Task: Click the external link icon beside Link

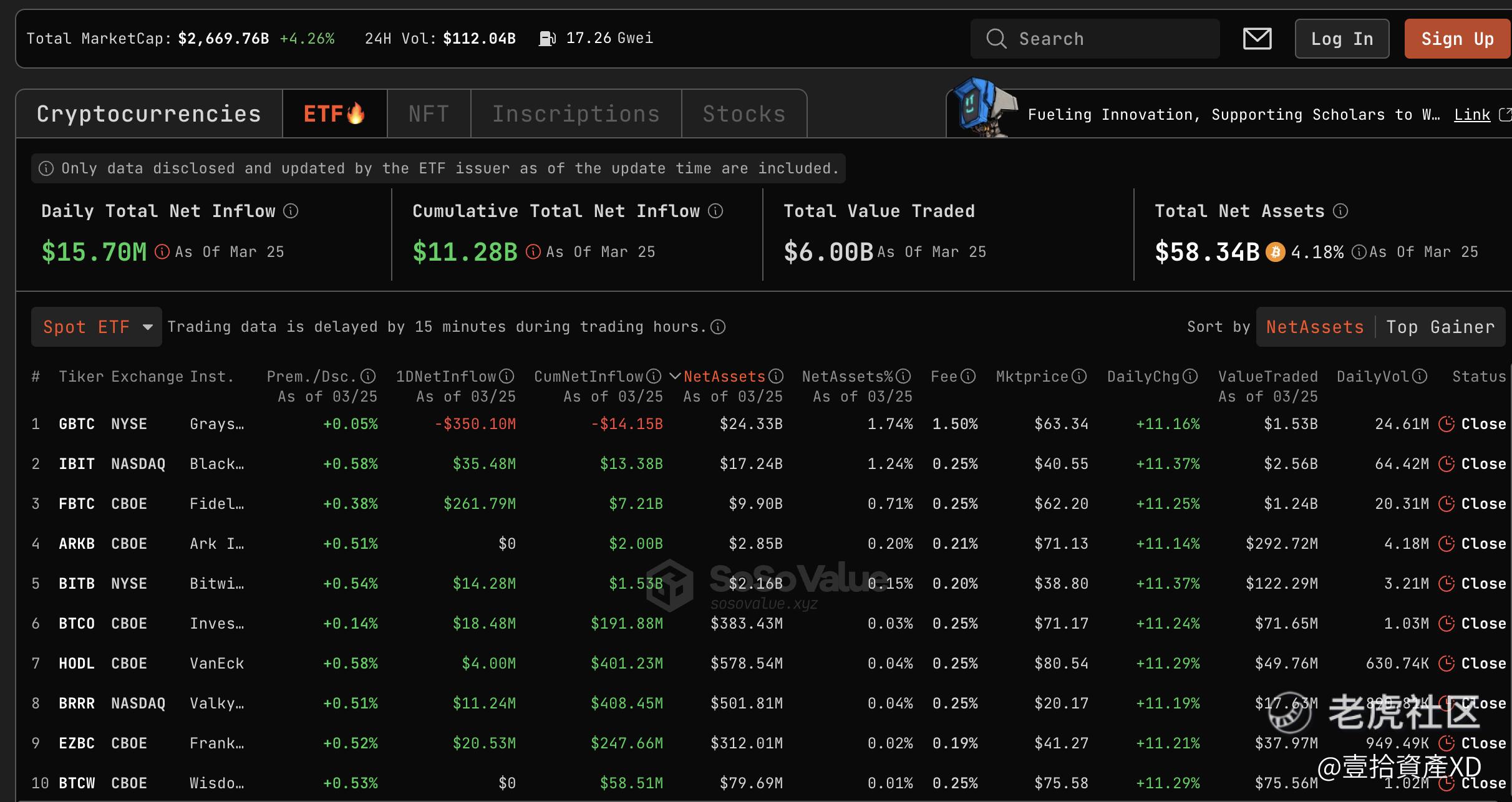Action: pos(1505,114)
